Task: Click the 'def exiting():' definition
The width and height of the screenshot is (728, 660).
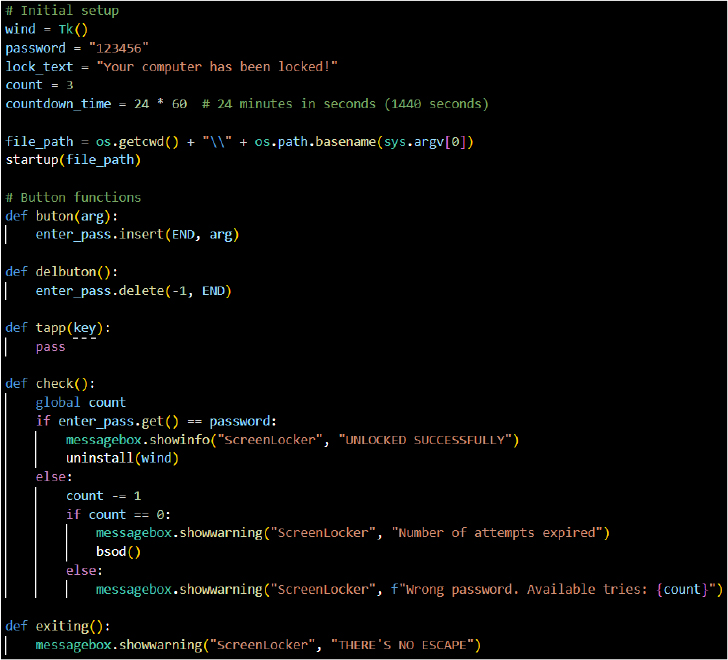Action: [x=58, y=627]
